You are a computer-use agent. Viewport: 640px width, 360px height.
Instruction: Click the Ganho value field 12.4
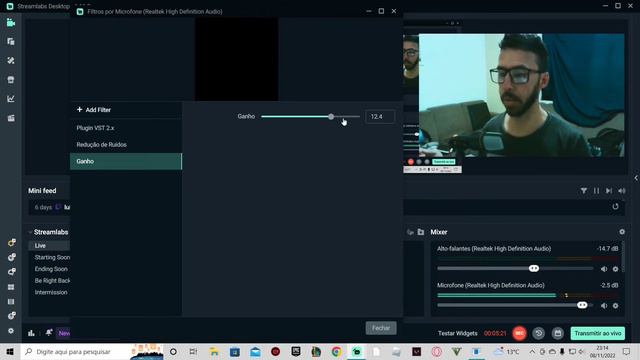pos(380,117)
